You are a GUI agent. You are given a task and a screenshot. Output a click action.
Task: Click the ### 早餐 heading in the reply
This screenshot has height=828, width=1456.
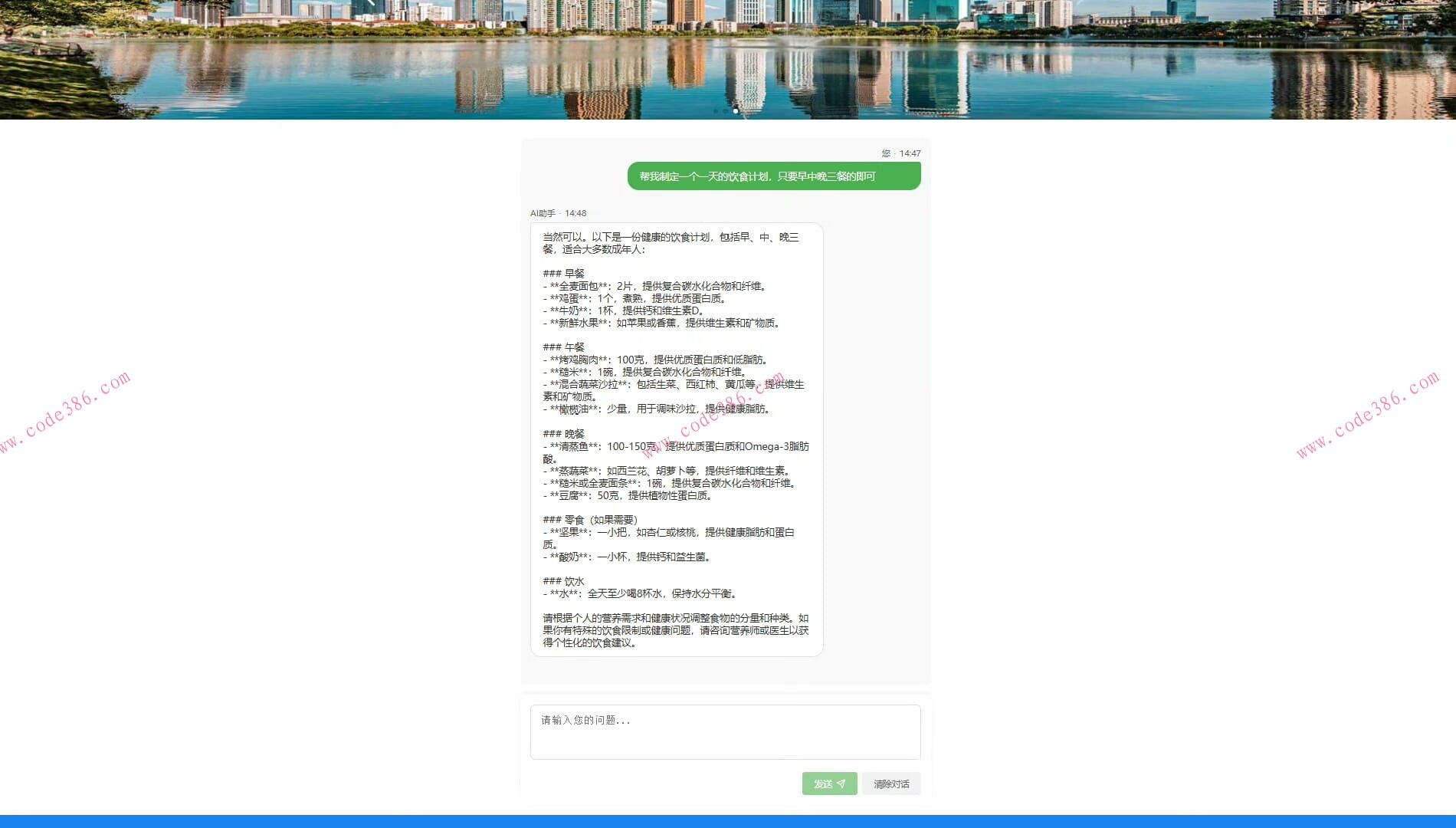tap(564, 273)
